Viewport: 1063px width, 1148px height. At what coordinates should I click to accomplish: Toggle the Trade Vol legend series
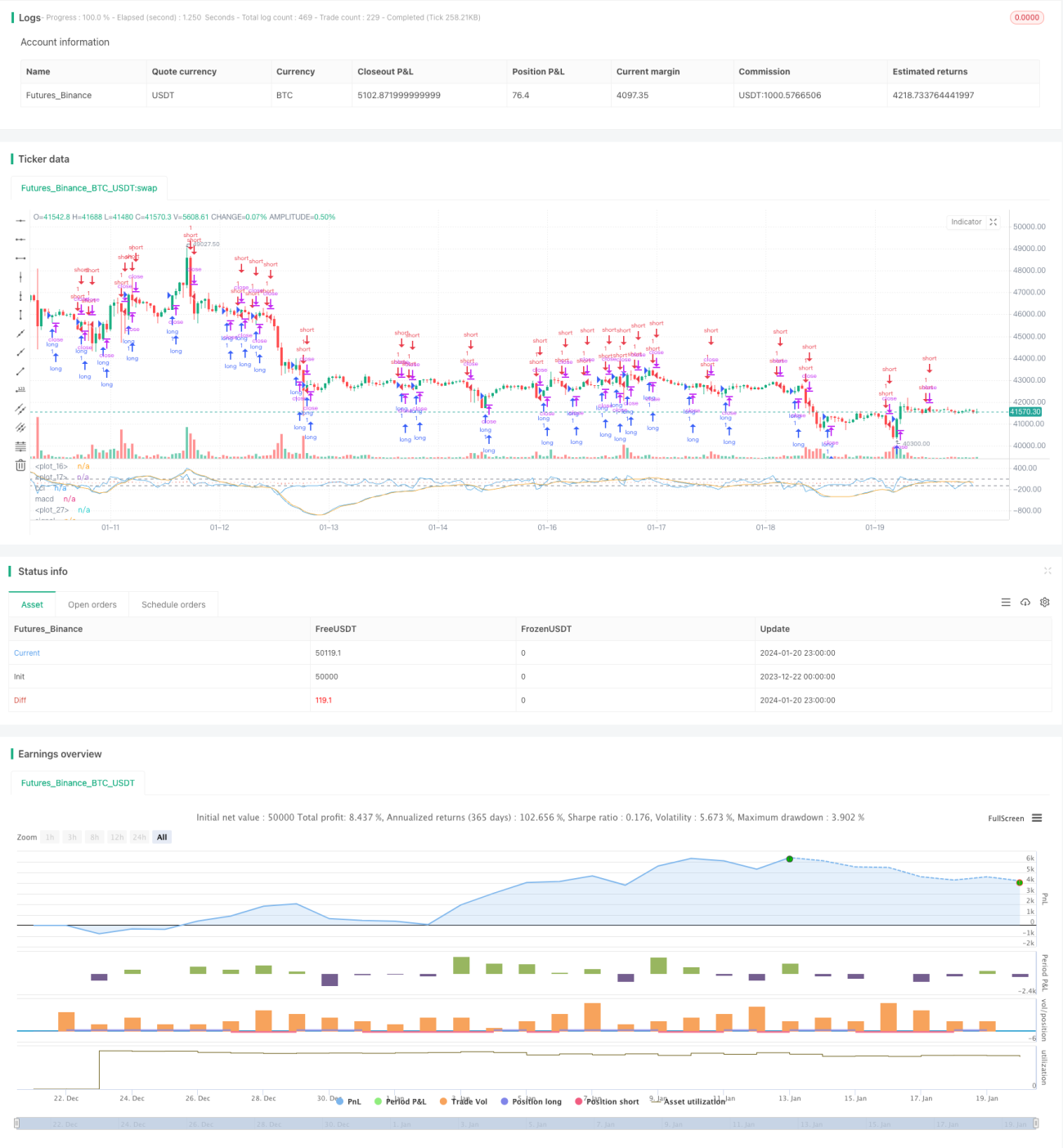[463, 1101]
